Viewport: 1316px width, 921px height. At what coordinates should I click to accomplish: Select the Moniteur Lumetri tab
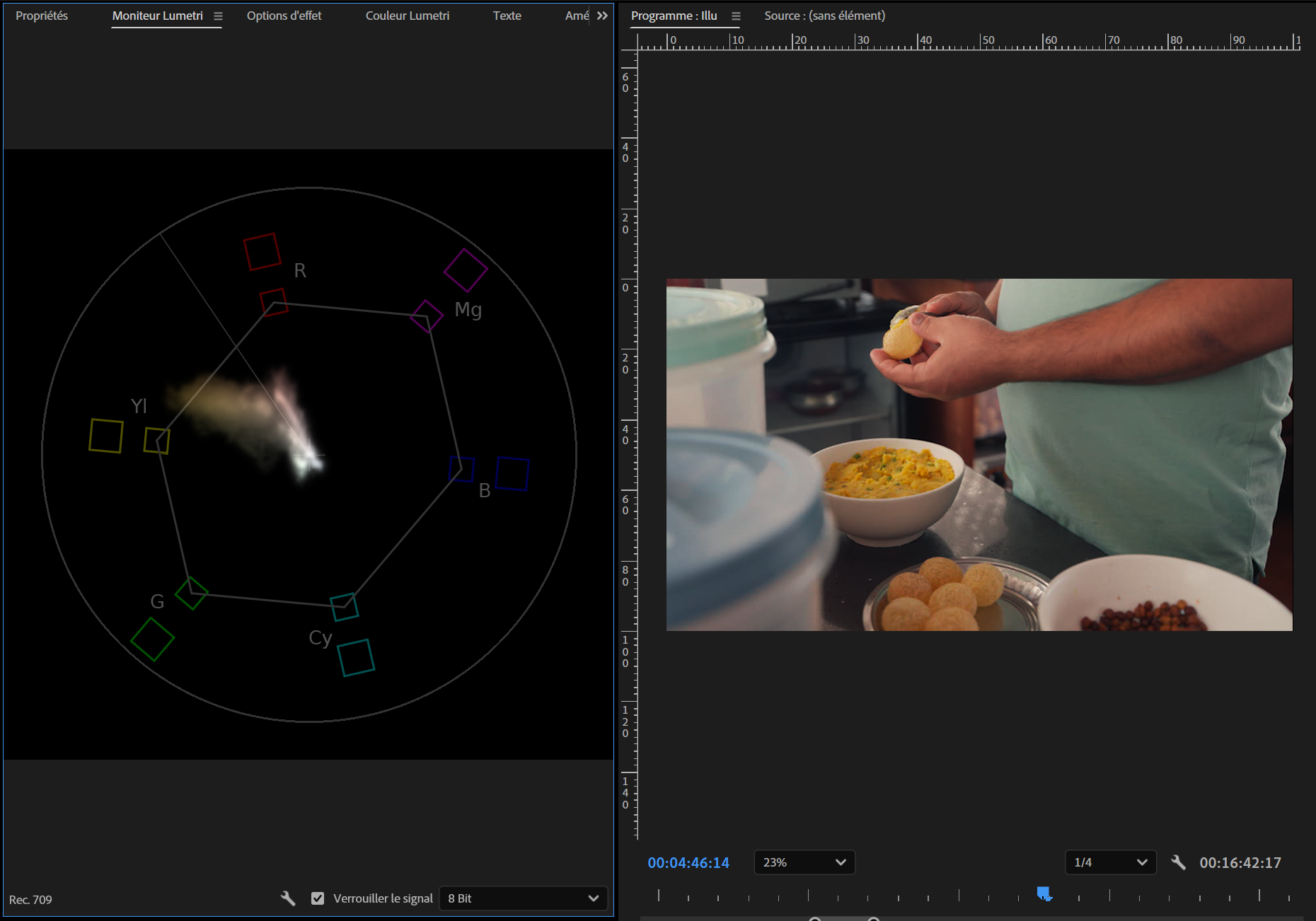click(x=157, y=16)
